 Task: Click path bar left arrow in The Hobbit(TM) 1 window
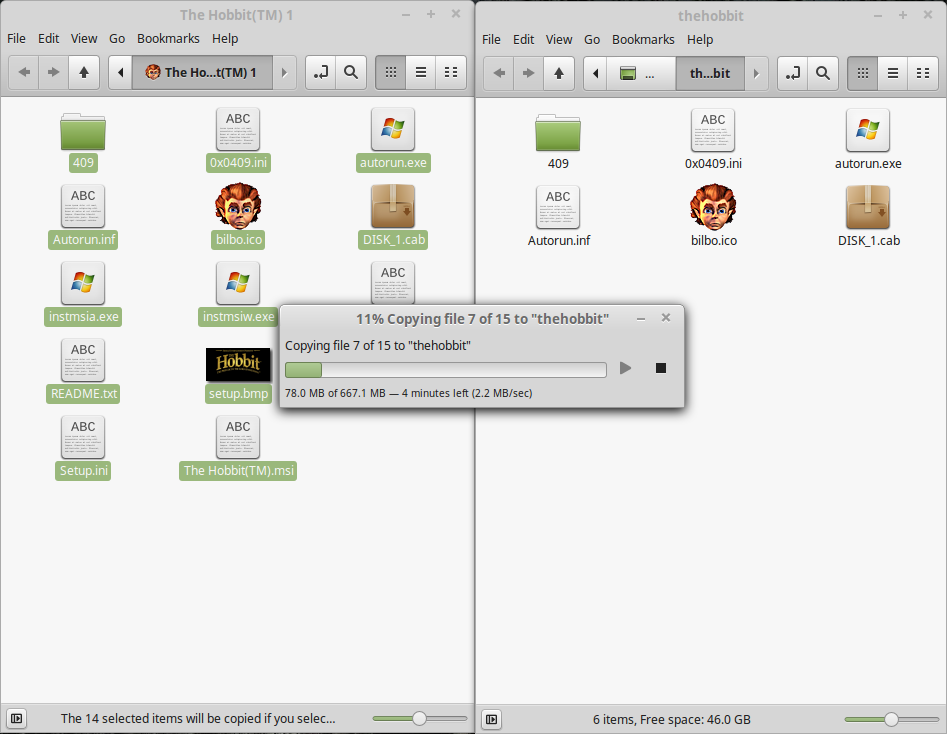120,72
